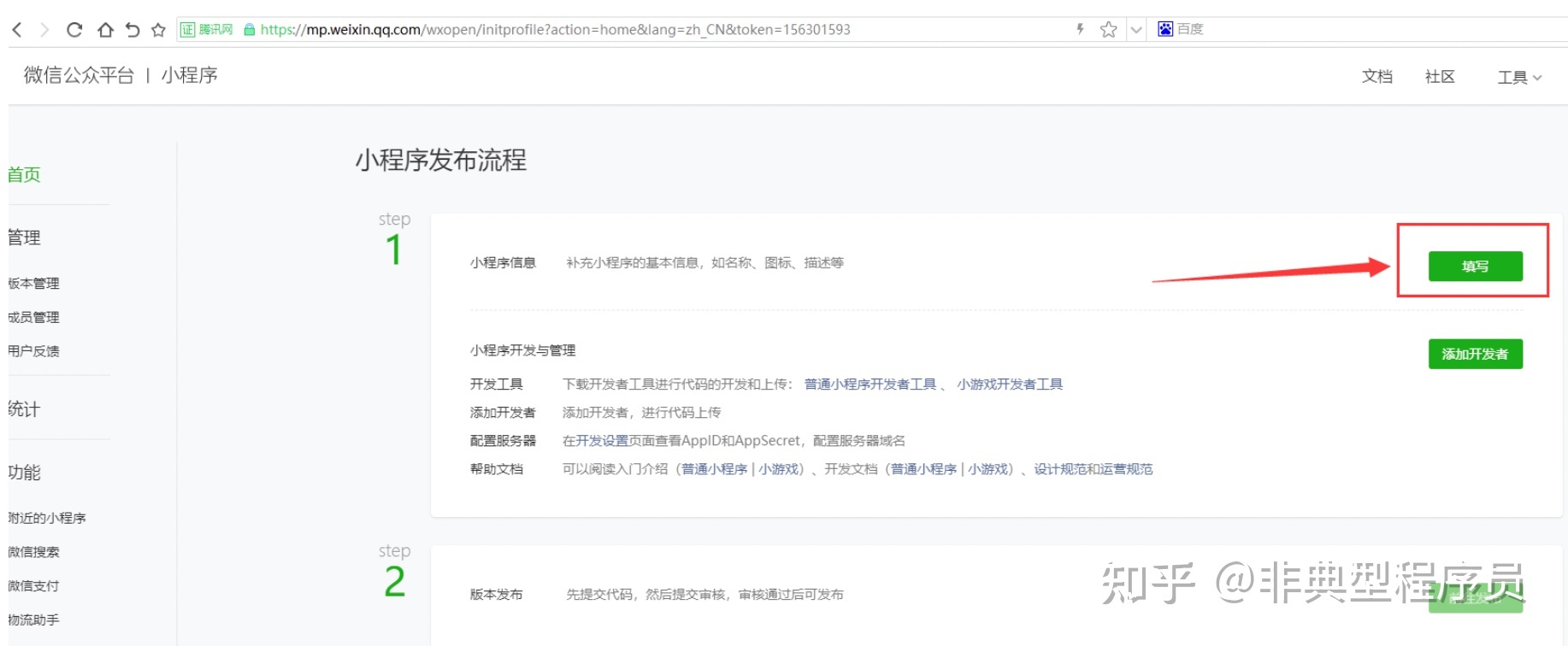
Task: Open the 文档 link in header
Action: point(1376,77)
